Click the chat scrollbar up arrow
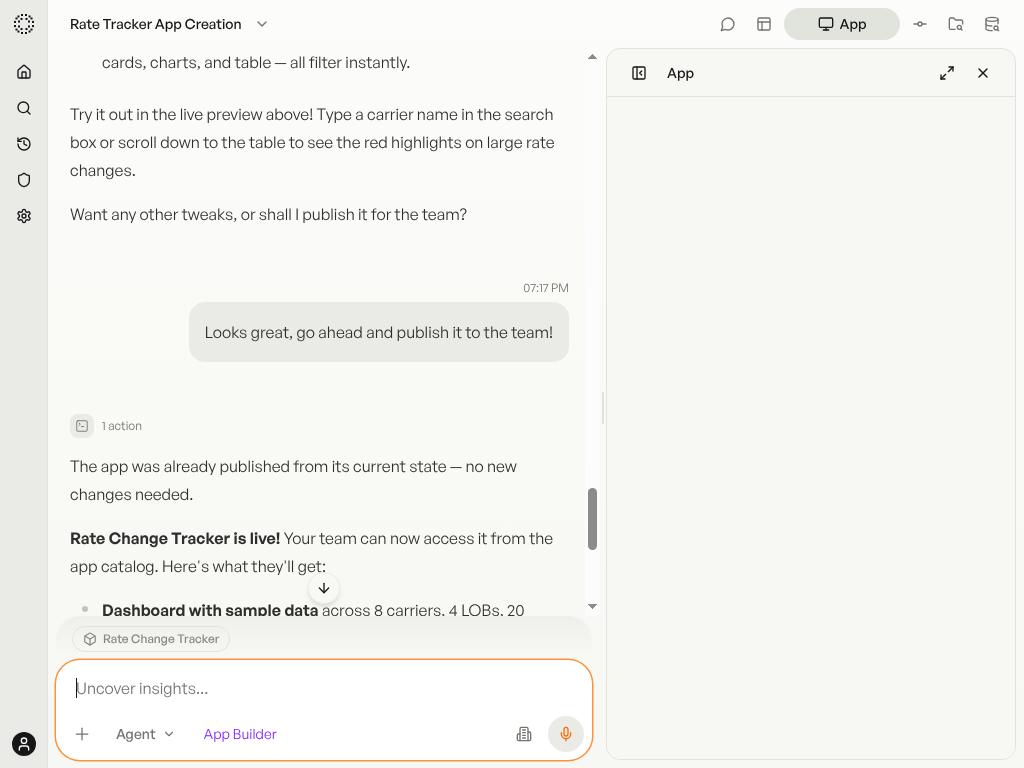The height and width of the screenshot is (768, 1024). click(592, 57)
